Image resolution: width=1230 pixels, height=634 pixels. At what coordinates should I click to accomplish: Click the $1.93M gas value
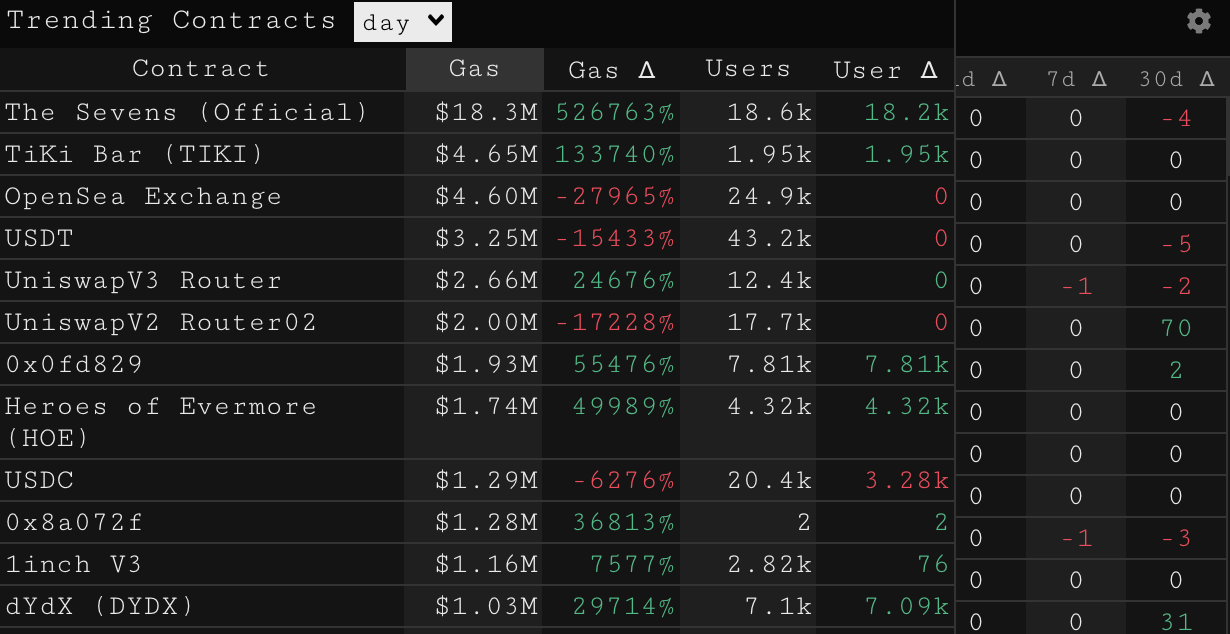click(487, 364)
